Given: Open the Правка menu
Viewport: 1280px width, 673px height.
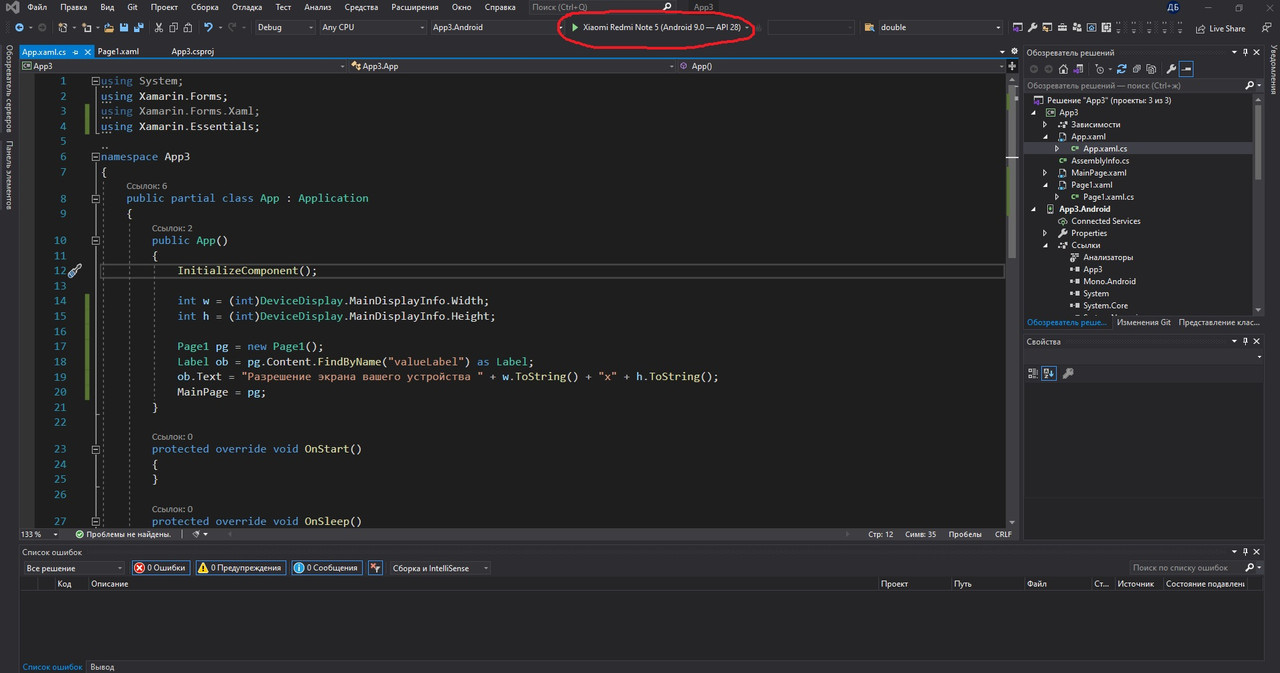Looking at the screenshot, I should (73, 7).
